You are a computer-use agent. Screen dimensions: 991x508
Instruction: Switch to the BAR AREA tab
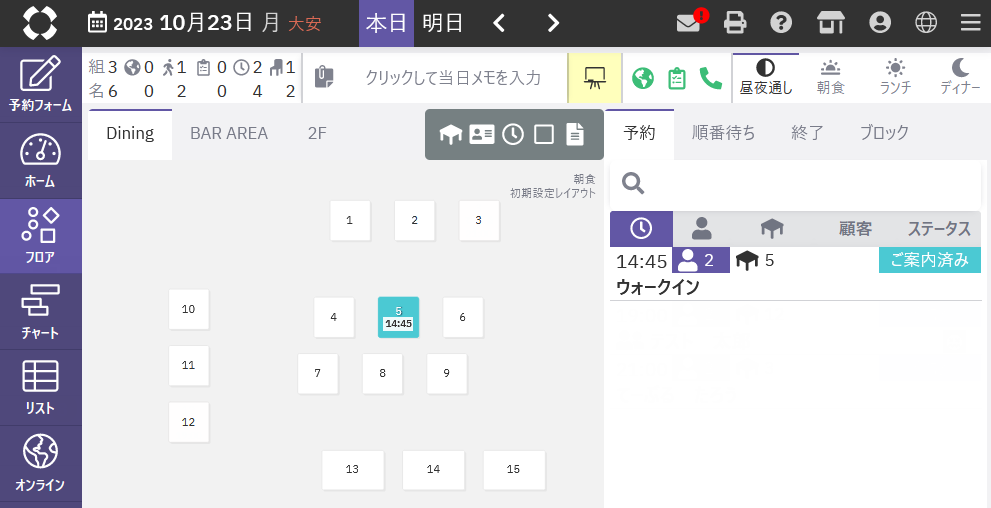tap(229, 133)
